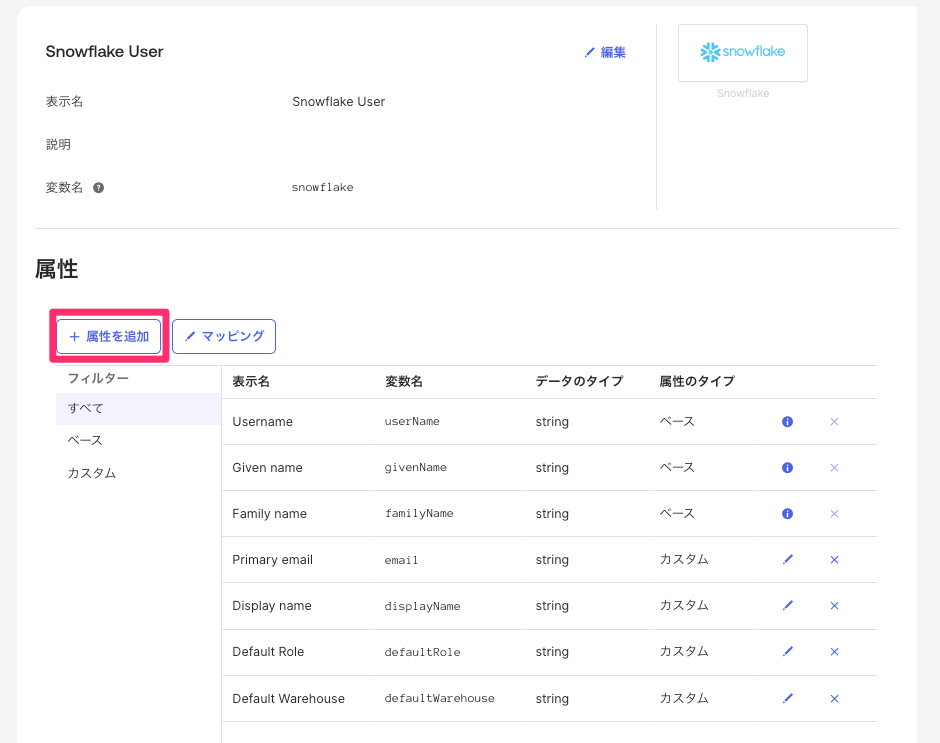Click the 編集 link for Snowflake User

coord(605,52)
